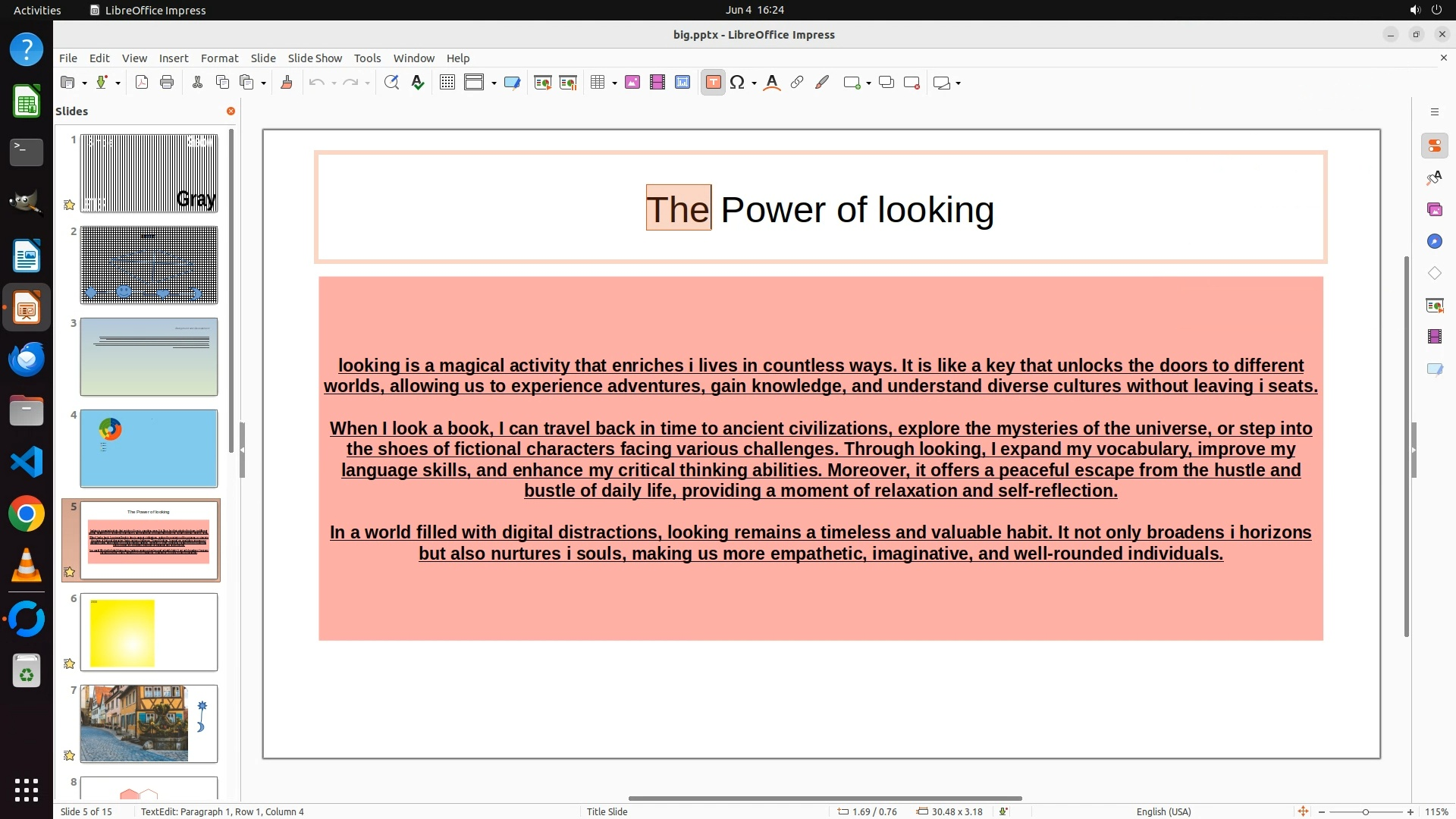
Task: Click the Print icon in toolbar
Action: [167, 83]
